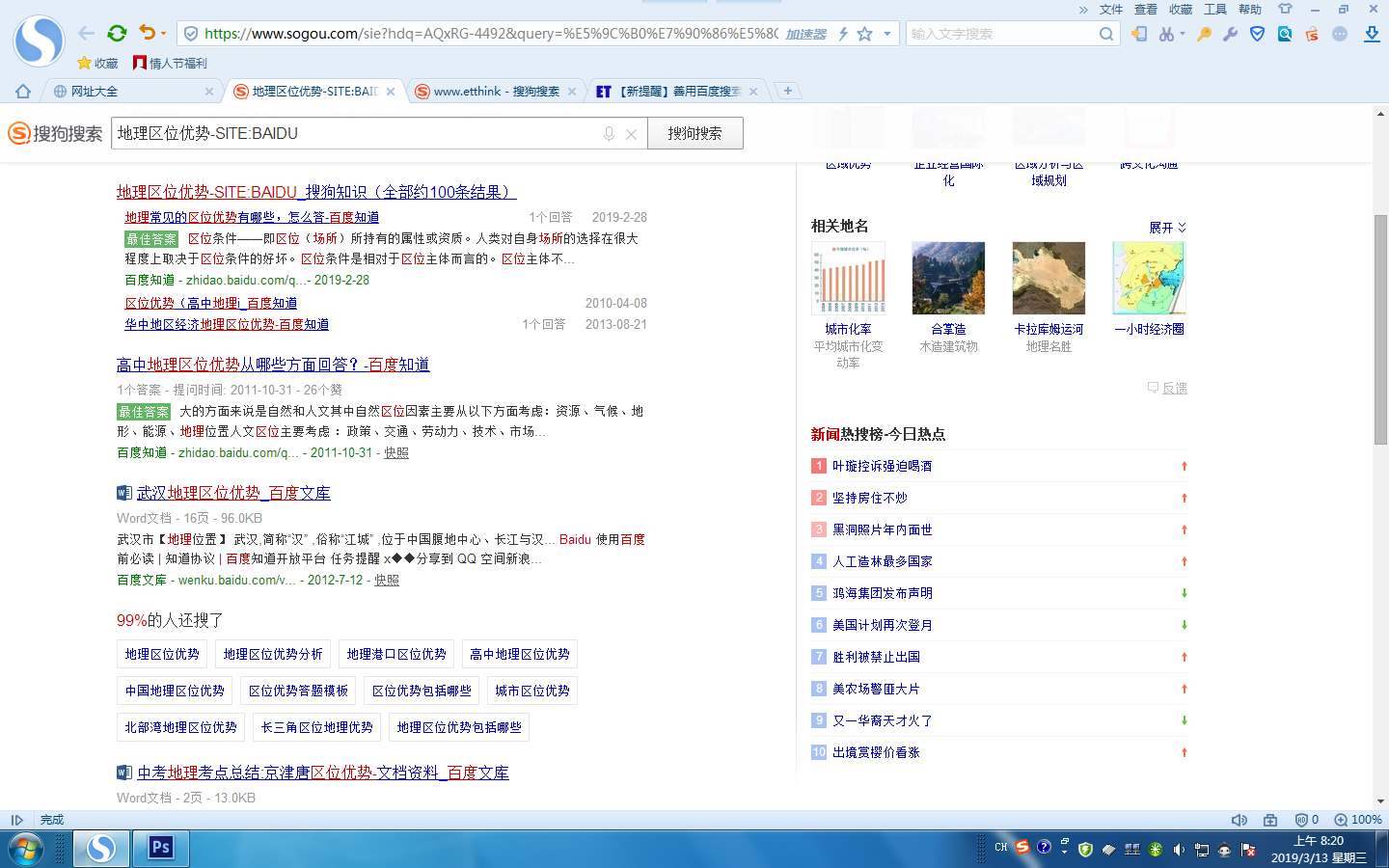The width and height of the screenshot is (1389, 868).
Task: Open the Windows Start button
Action: (x=26, y=849)
